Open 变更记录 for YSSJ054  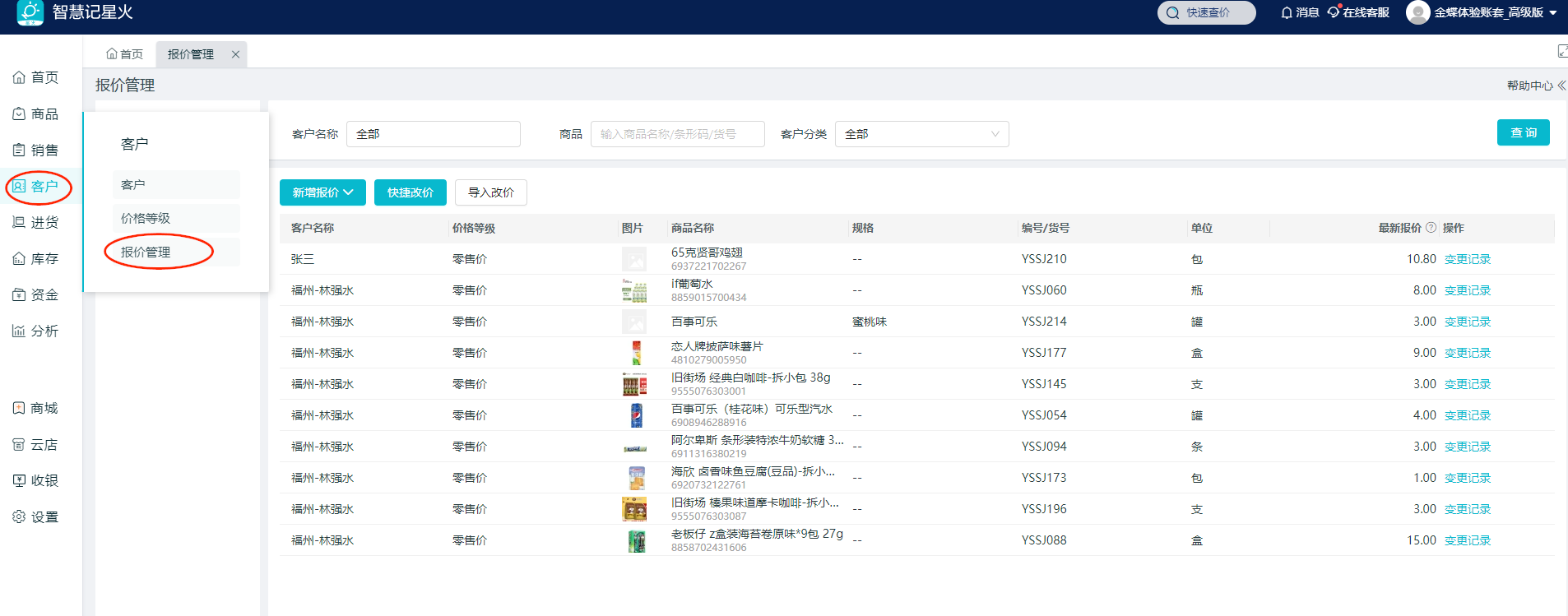(1468, 415)
